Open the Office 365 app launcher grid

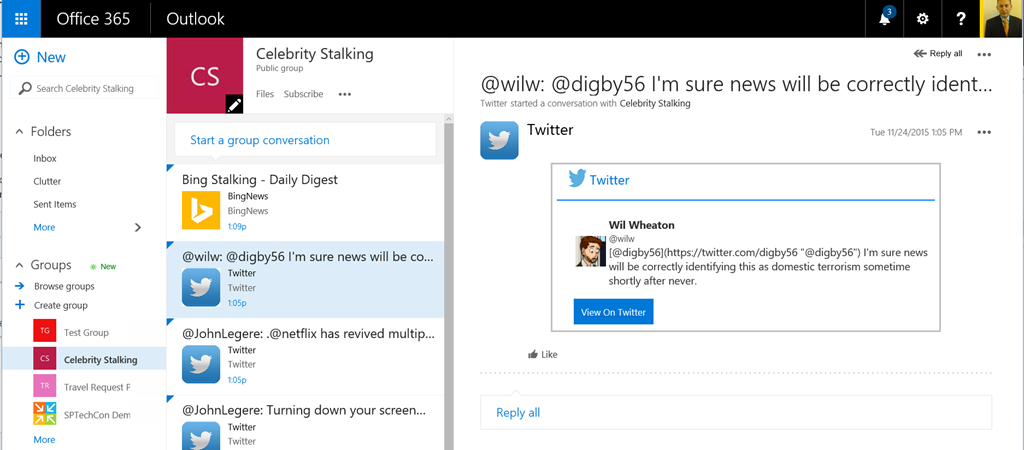pos(21,18)
